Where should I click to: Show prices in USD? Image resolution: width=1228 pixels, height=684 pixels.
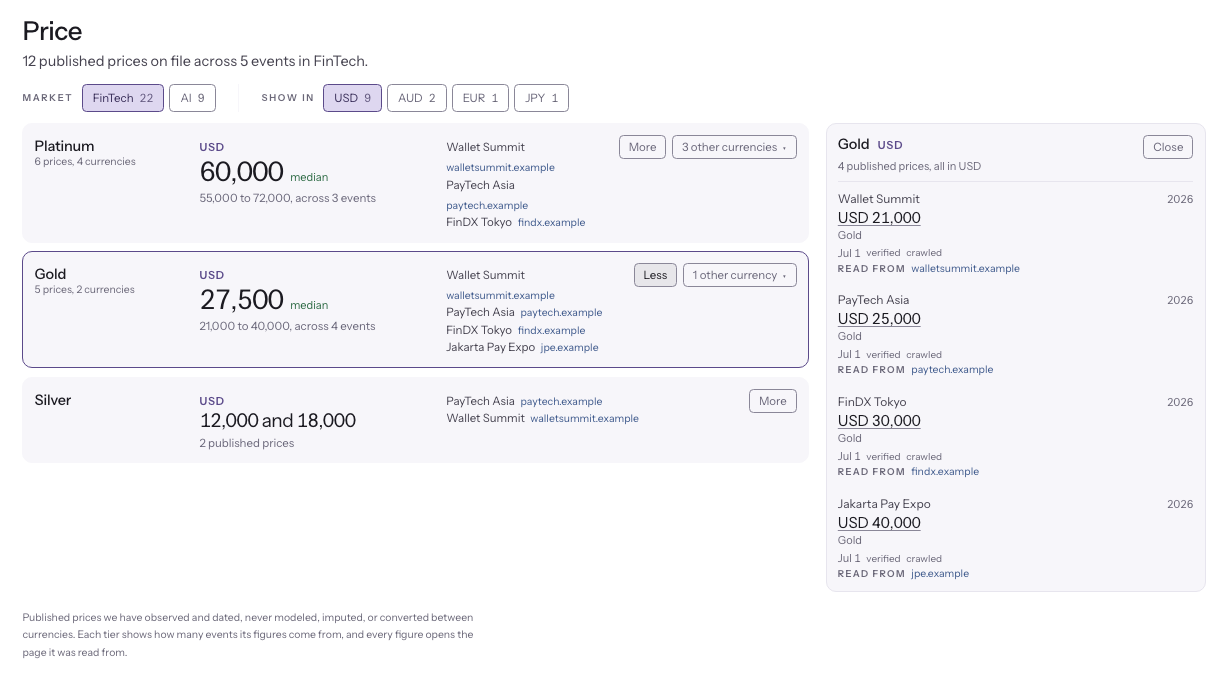coord(352,98)
